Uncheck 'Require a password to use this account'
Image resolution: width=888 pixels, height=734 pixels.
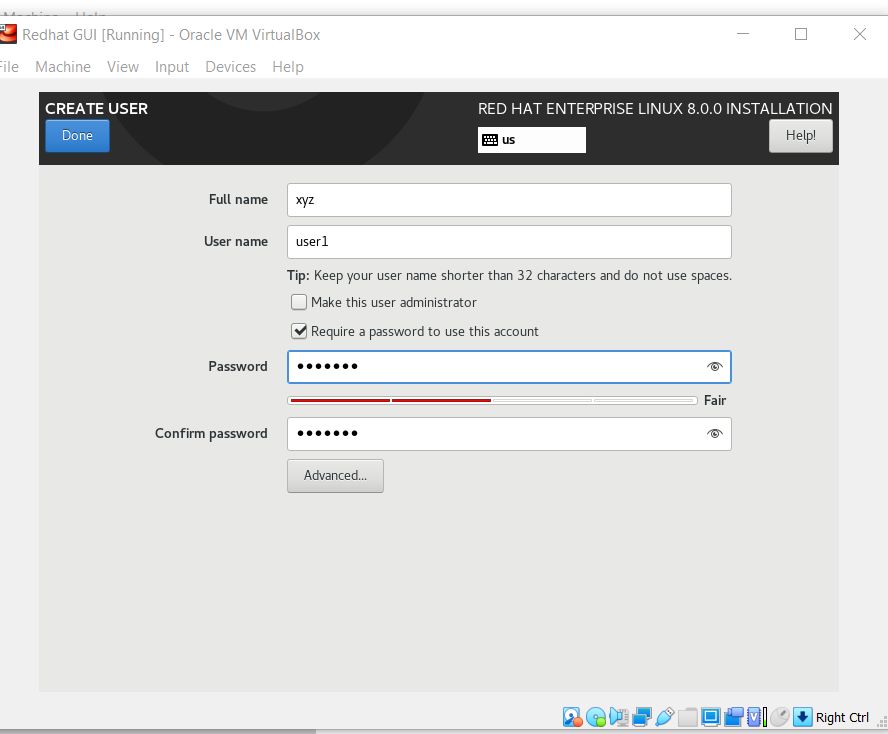(x=299, y=331)
